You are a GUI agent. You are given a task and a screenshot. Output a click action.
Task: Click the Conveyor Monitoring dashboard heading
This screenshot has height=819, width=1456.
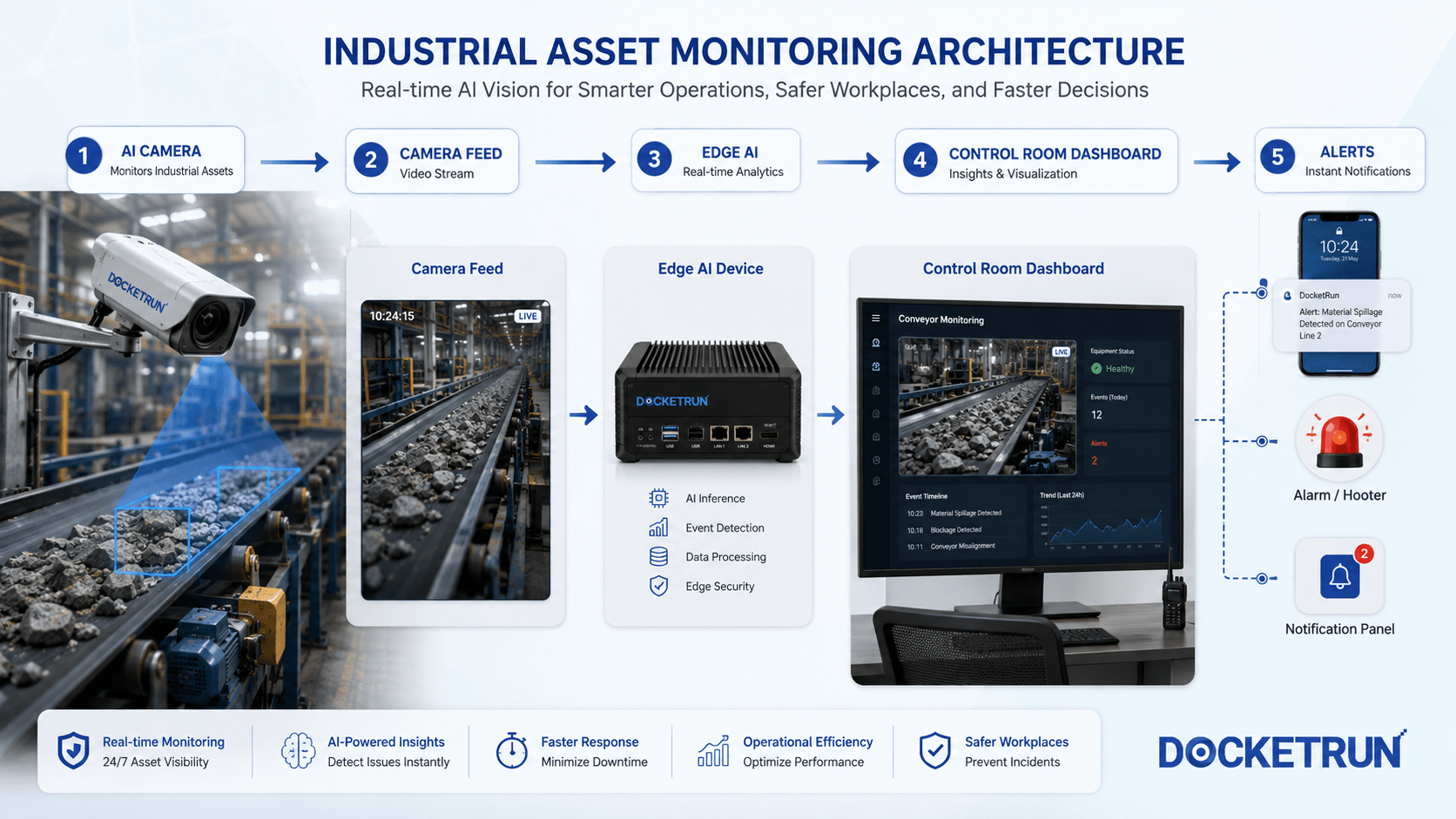941,319
